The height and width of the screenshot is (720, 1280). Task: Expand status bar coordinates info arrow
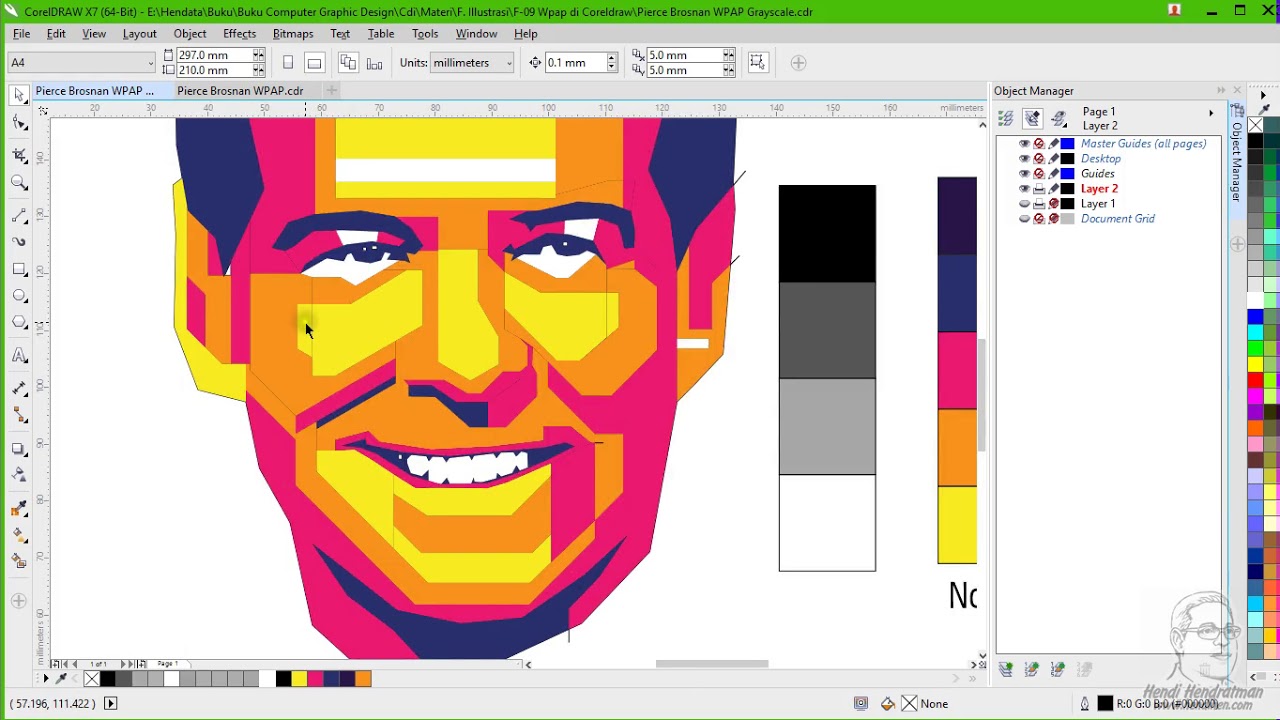(110, 704)
